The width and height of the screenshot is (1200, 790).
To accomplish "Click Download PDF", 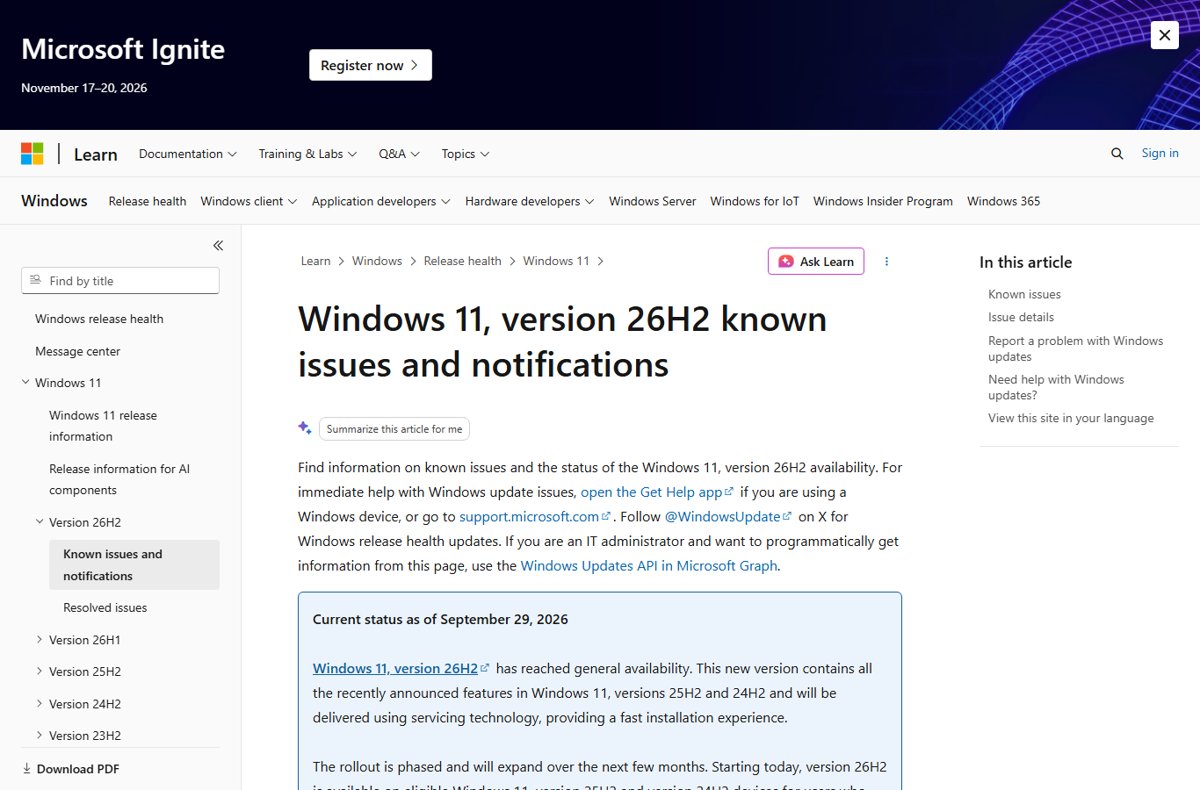I will [70, 769].
